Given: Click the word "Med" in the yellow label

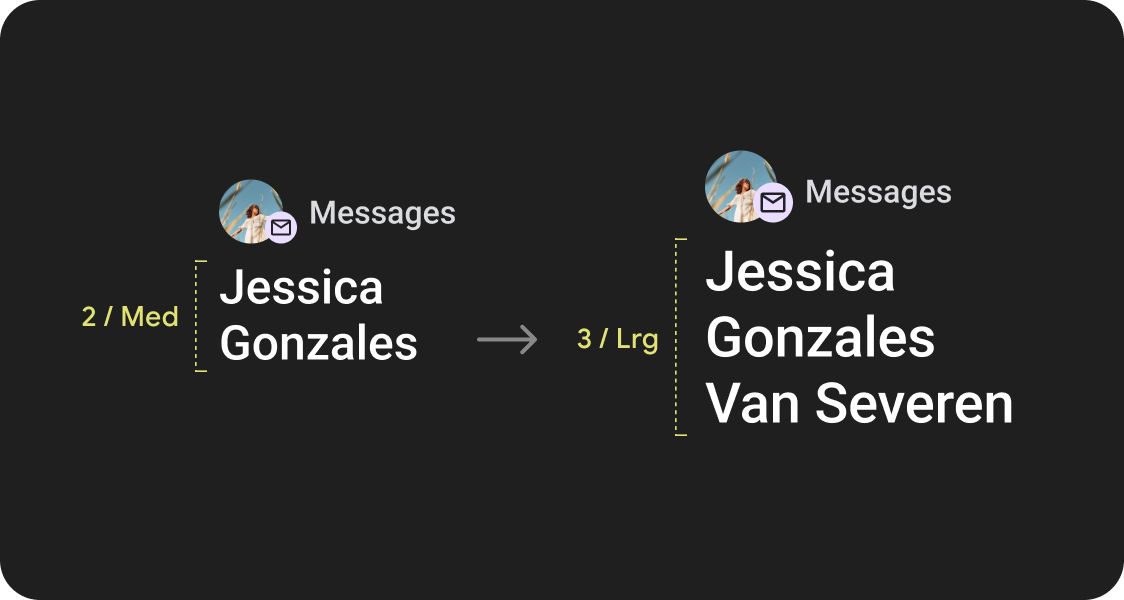Looking at the screenshot, I should tap(149, 317).
